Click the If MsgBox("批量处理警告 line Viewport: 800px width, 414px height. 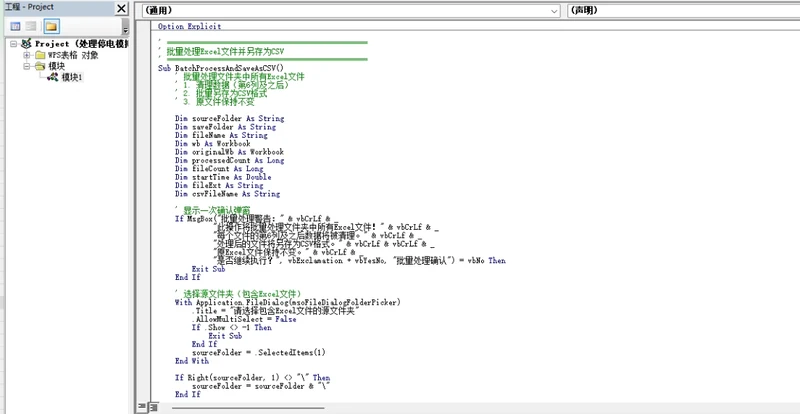tap(257, 219)
